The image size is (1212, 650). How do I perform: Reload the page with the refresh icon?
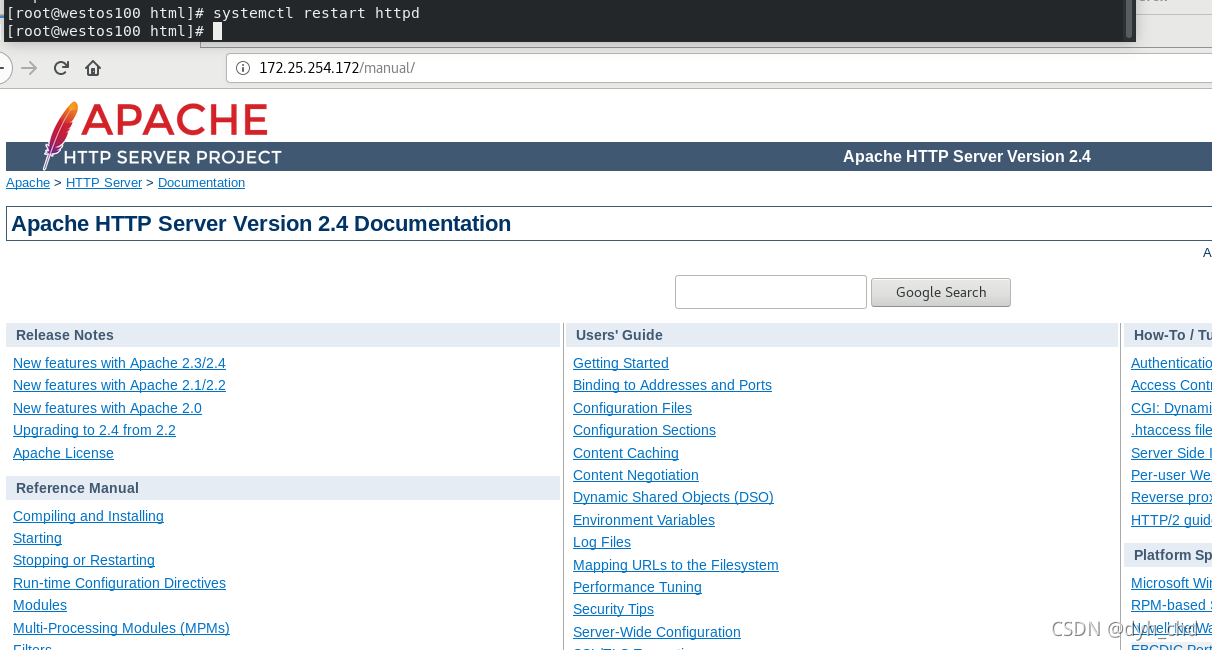pyautogui.click(x=61, y=68)
